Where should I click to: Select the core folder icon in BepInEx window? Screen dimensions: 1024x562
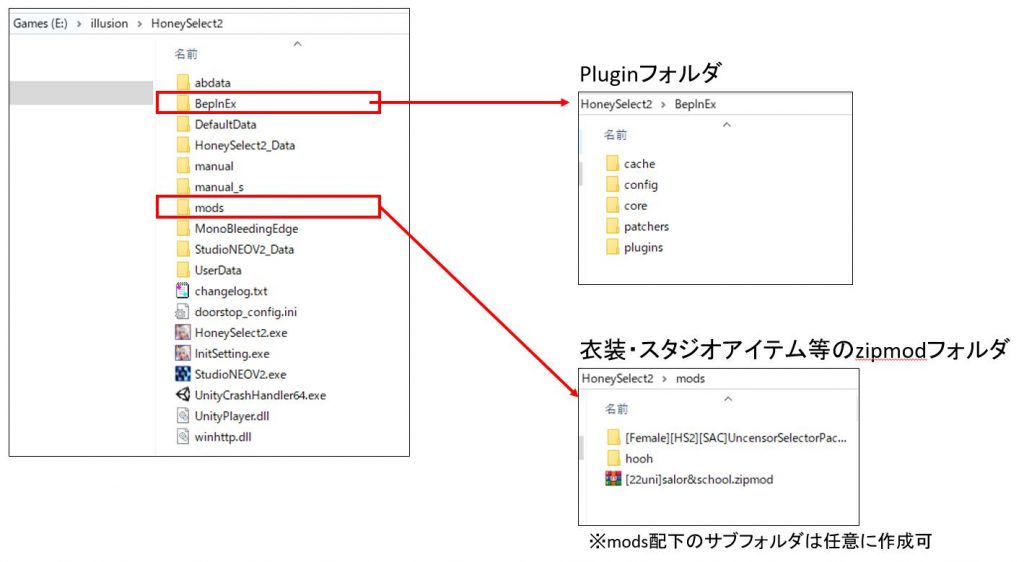click(x=612, y=205)
